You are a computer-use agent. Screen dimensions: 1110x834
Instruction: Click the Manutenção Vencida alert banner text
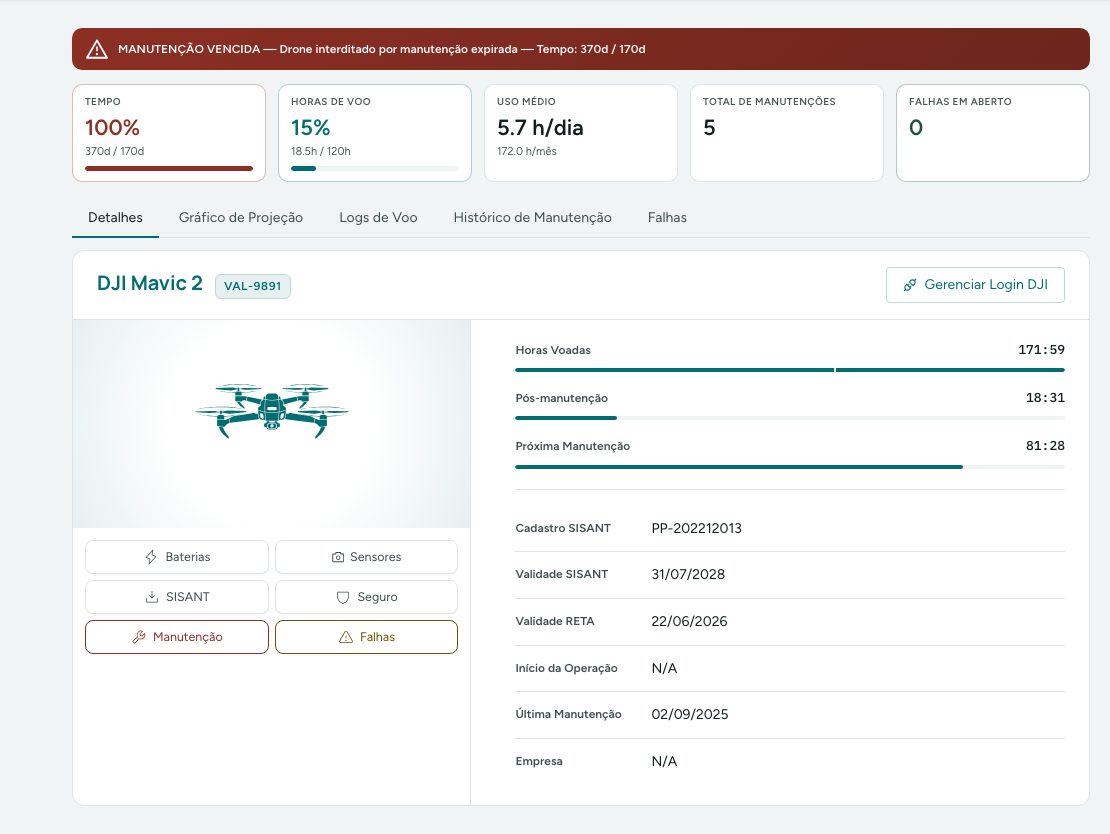click(382, 50)
